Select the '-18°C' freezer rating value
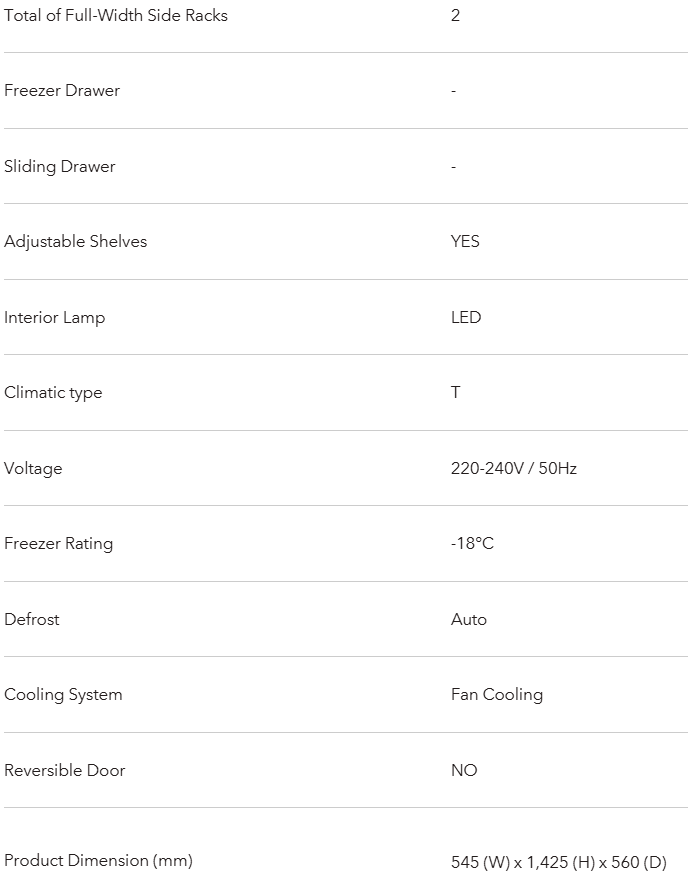688x889 pixels. point(472,543)
